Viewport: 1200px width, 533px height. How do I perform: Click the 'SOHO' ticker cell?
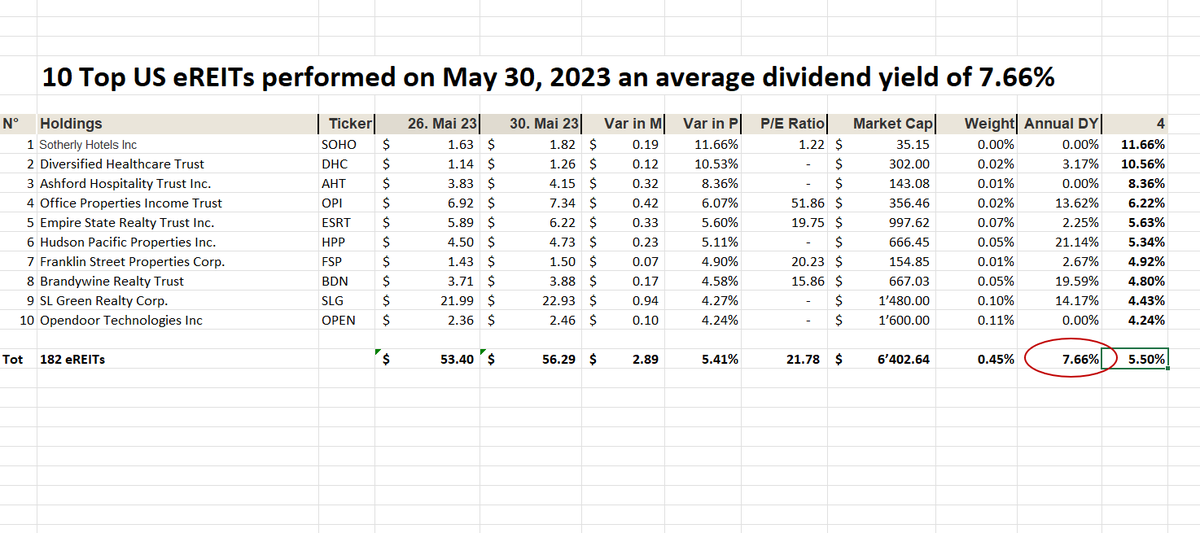click(x=345, y=144)
